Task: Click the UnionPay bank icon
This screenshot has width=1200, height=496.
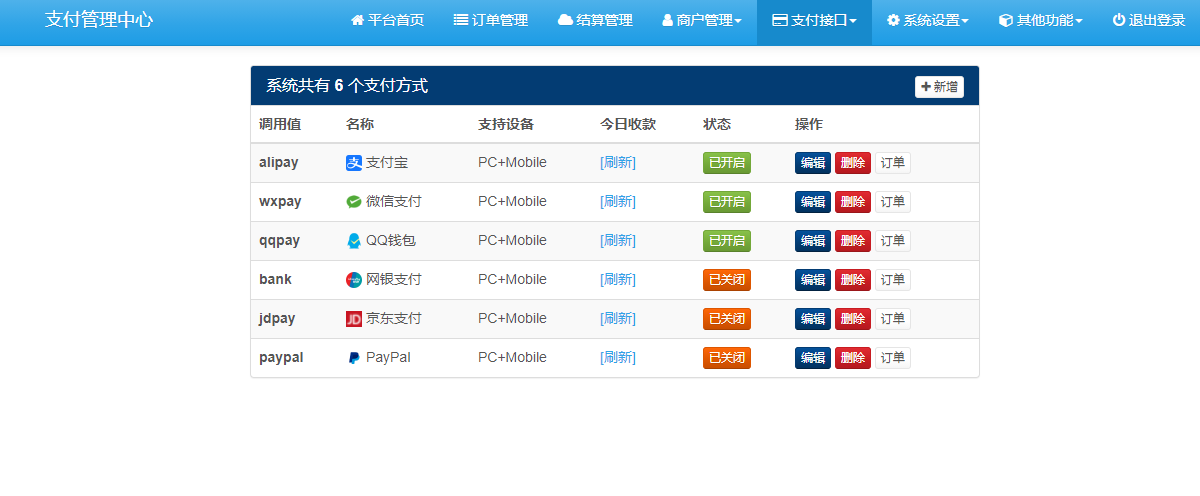Action: click(x=353, y=280)
